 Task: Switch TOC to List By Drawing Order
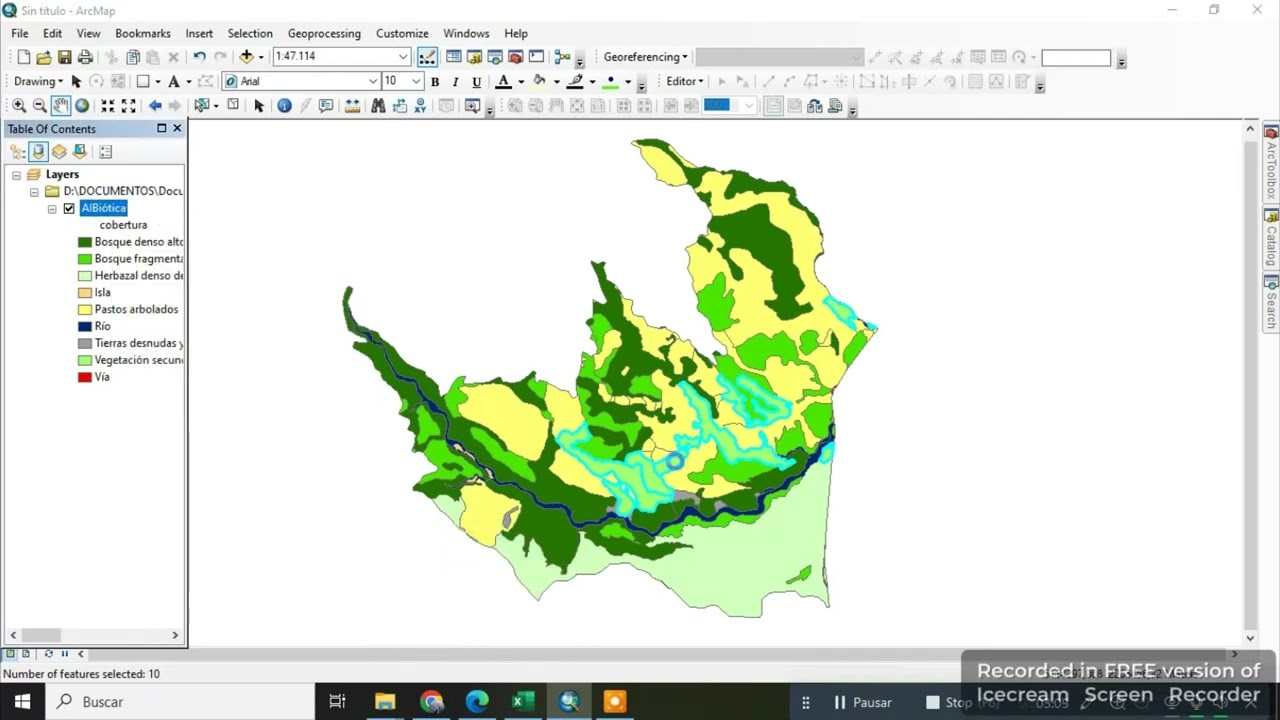17,152
